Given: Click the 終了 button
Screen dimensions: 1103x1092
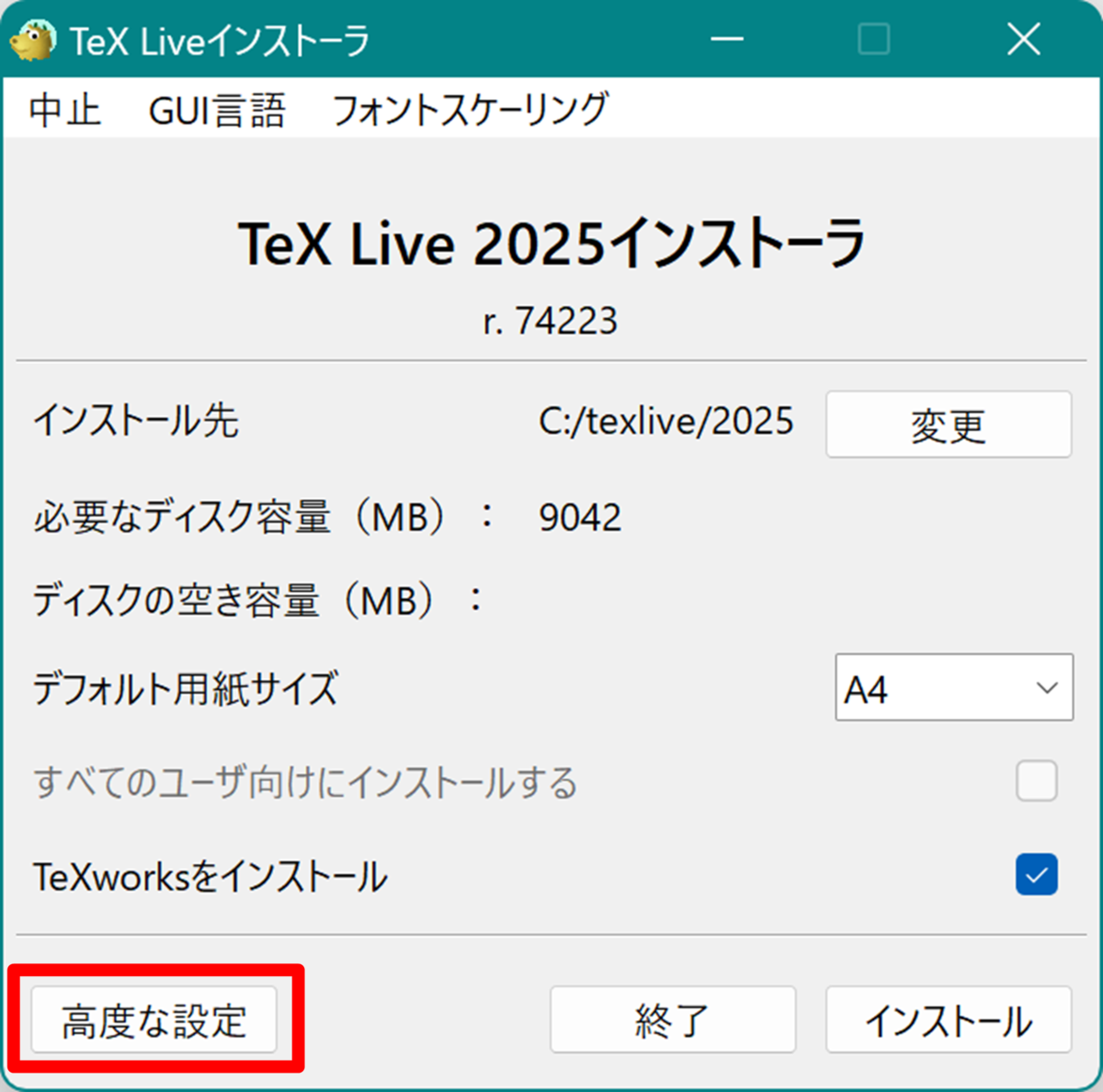Looking at the screenshot, I should point(673,1020).
